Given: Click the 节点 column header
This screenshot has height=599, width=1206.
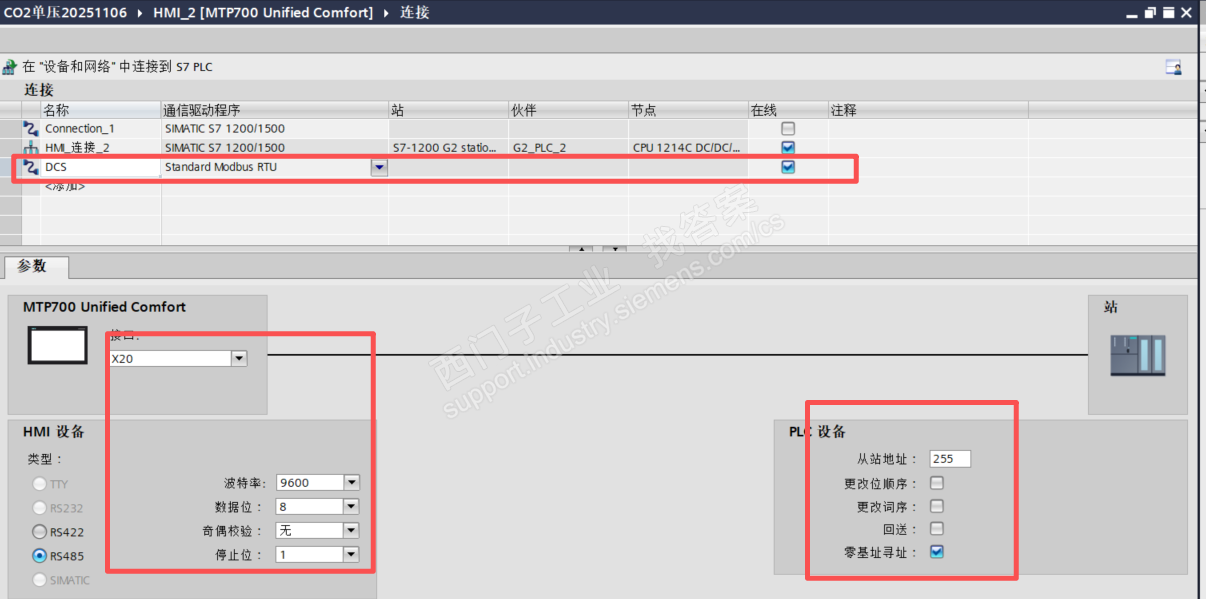Looking at the screenshot, I should [x=688, y=110].
